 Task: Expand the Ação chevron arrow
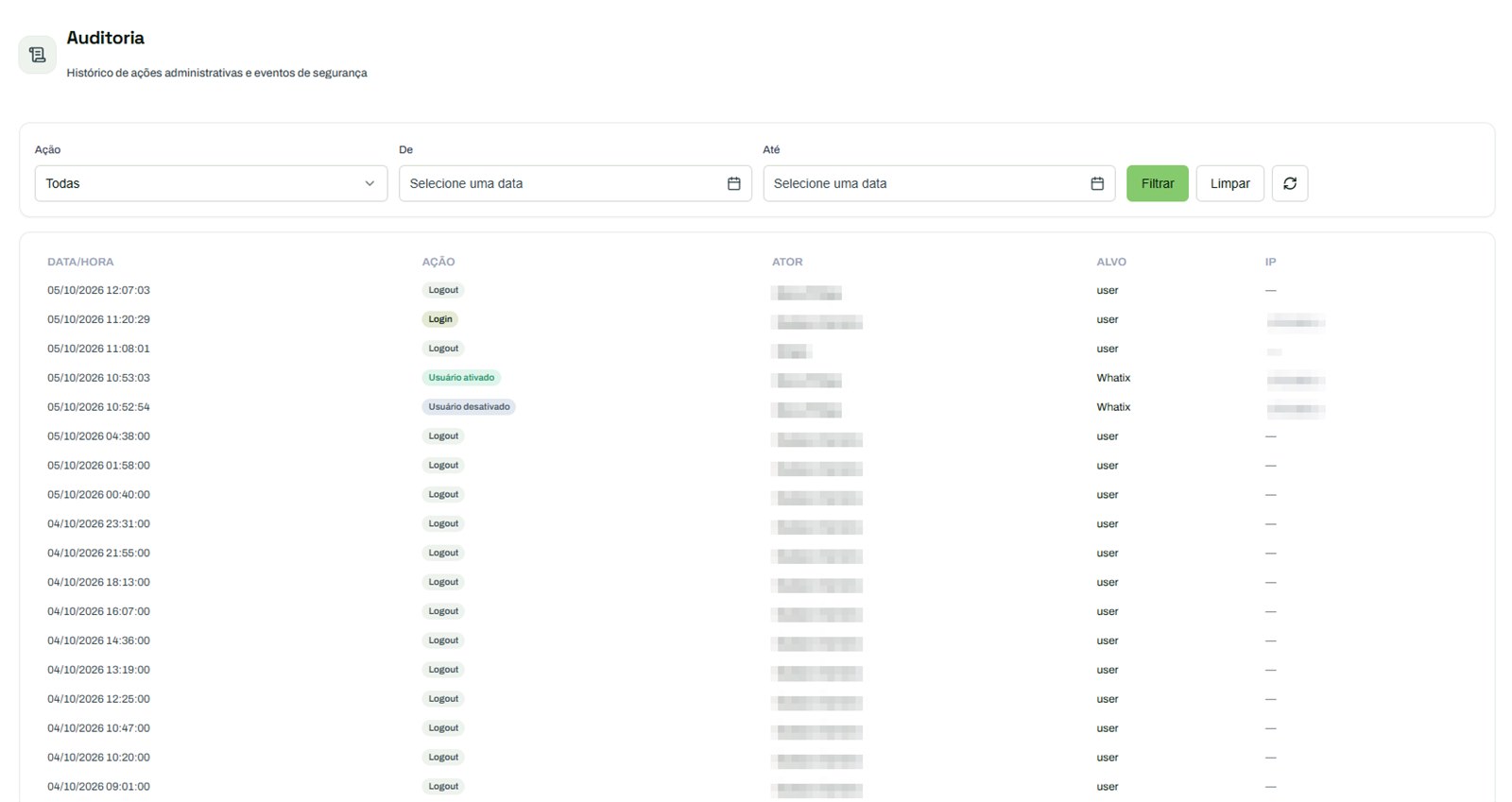[x=369, y=183]
